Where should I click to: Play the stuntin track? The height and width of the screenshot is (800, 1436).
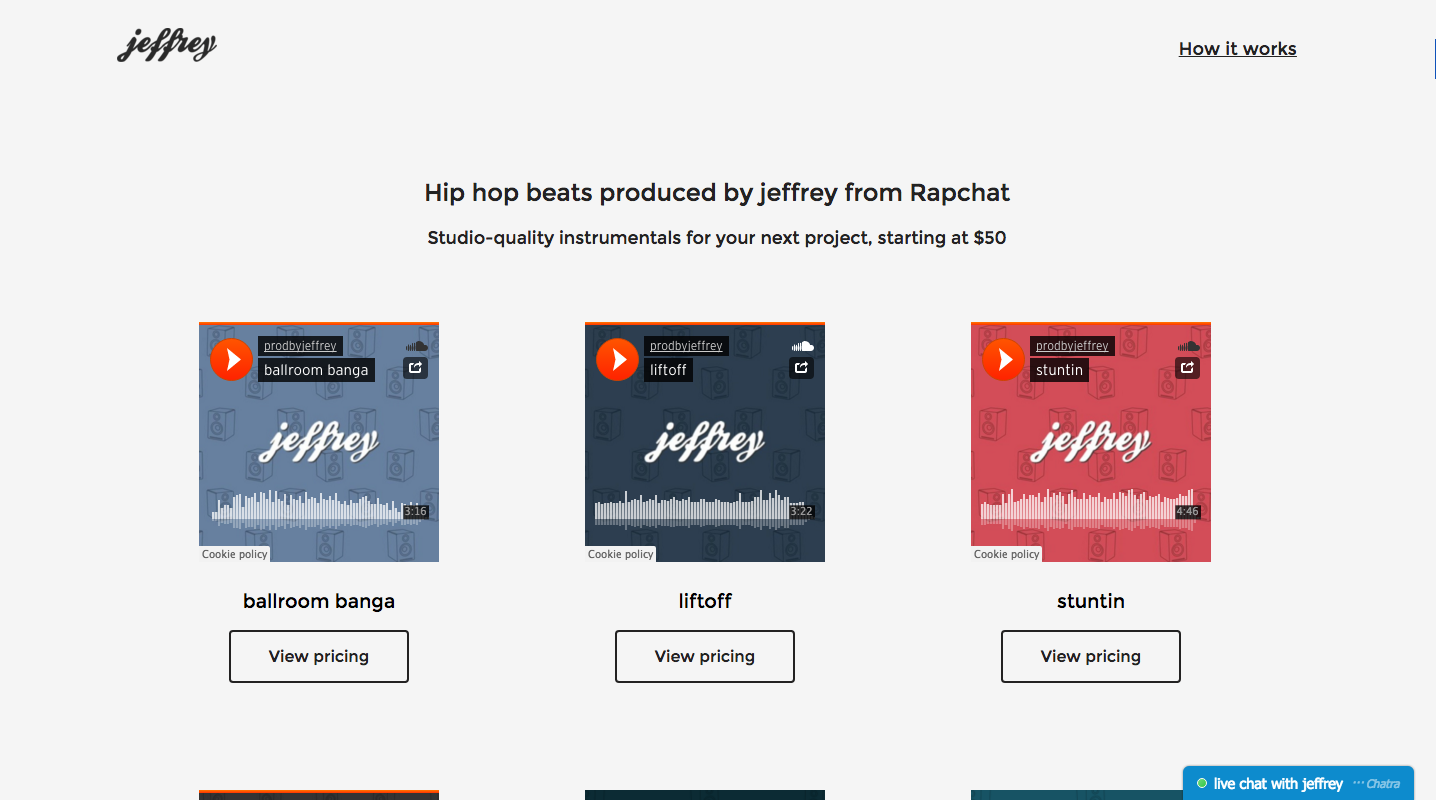[x=1003, y=359]
